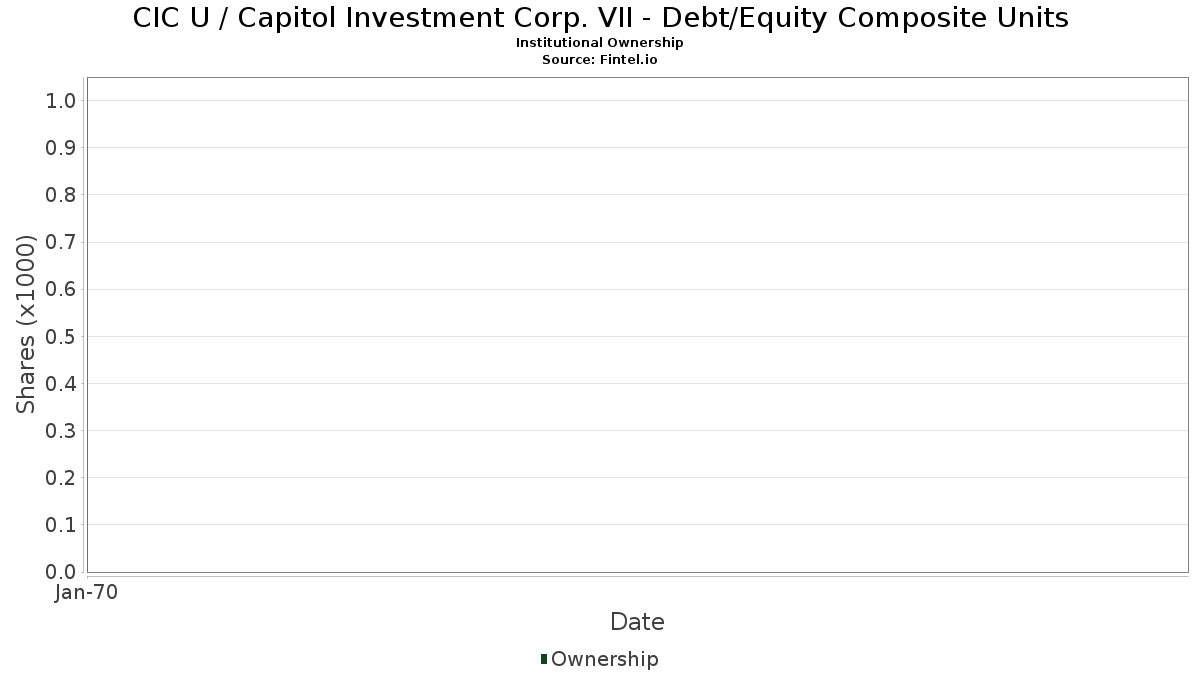
Task: Click the Jan-70 x-axis tick label
Action: tap(87, 593)
